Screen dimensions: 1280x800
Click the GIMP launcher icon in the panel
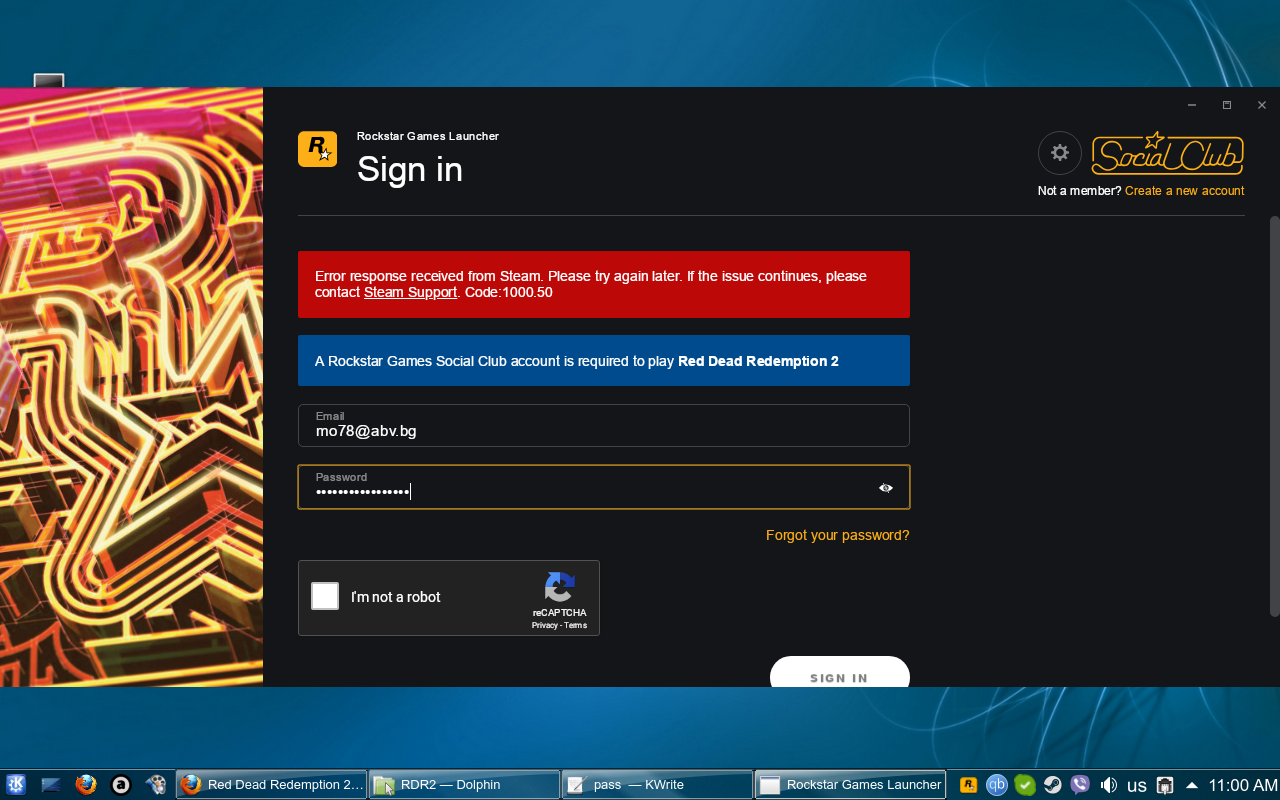(x=155, y=785)
